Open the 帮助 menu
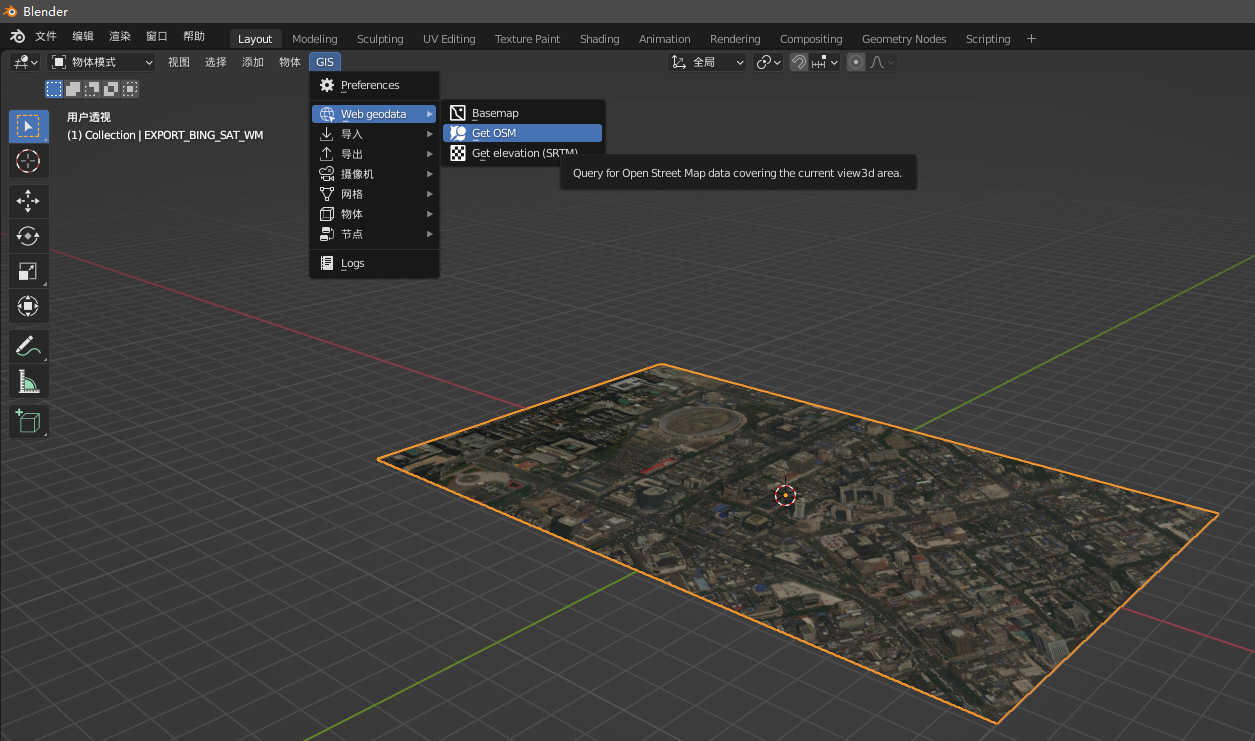The height and width of the screenshot is (741, 1255). (194, 36)
